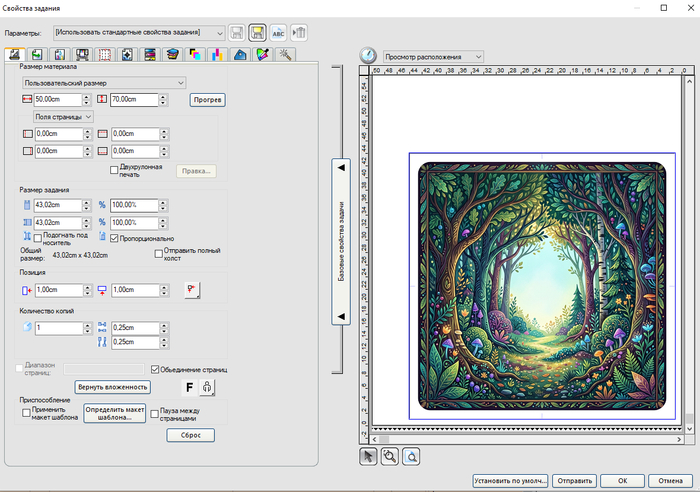Click the preview horizontal scrollbar track
700x492 pixels.
click(x=527, y=439)
